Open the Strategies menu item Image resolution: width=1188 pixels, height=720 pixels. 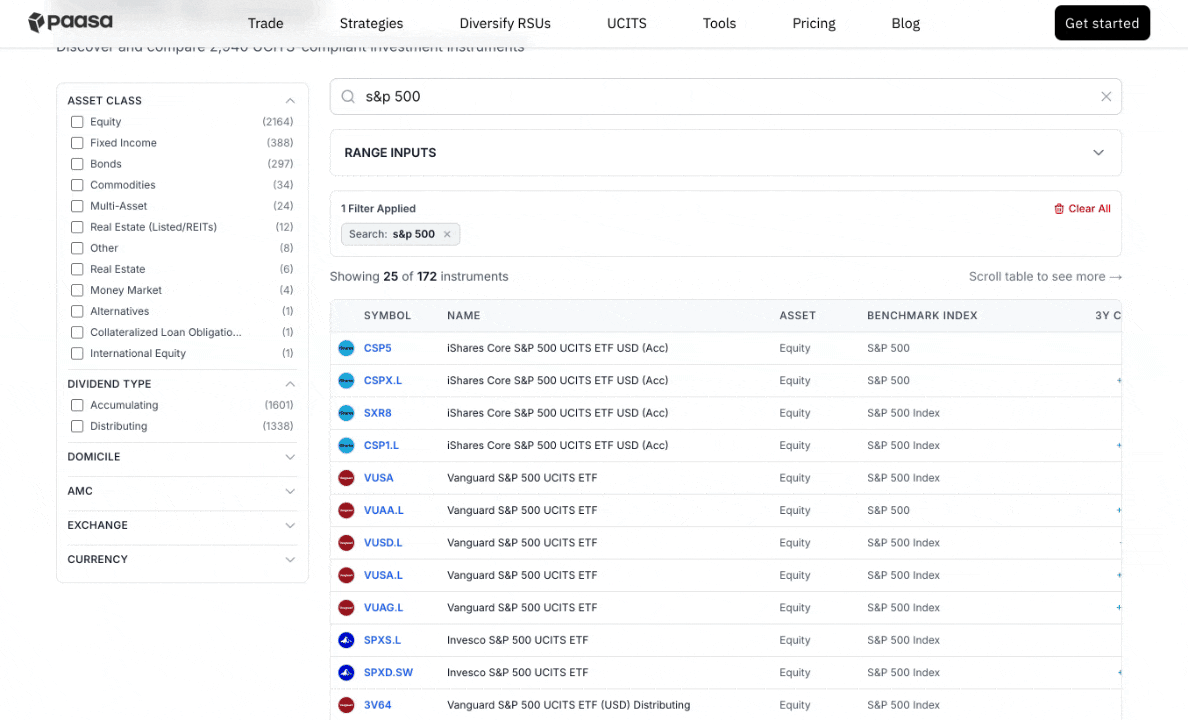tap(371, 22)
